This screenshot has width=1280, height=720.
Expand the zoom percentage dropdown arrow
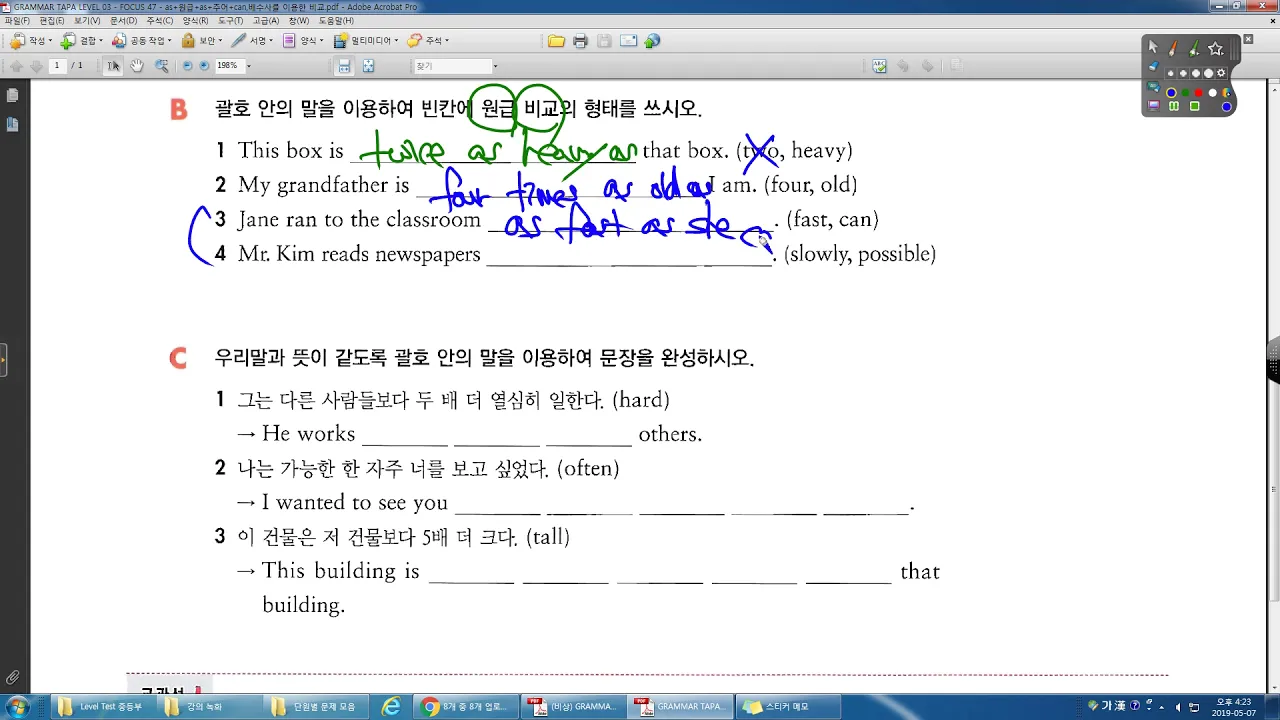[248, 66]
